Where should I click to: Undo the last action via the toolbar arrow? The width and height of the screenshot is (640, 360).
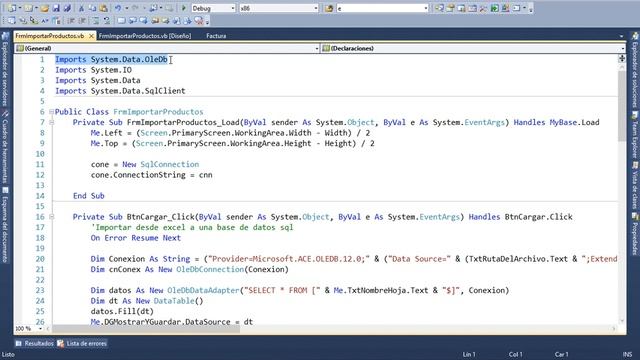point(118,8)
